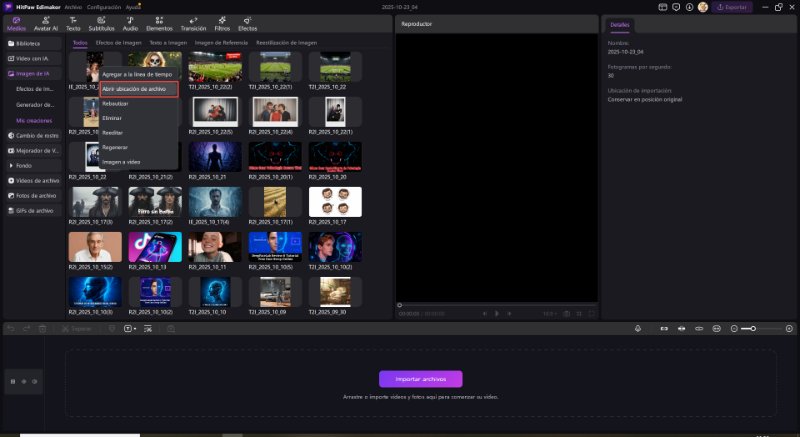
Task: Click the Exportar button
Action: [732, 7]
